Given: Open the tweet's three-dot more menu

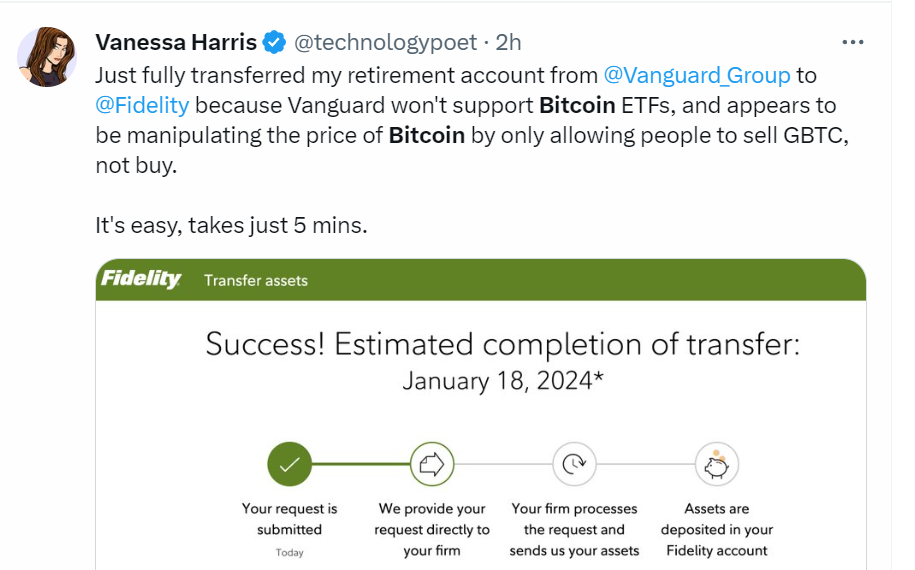Looking at the screenshot, I should [x=853, y=42].
